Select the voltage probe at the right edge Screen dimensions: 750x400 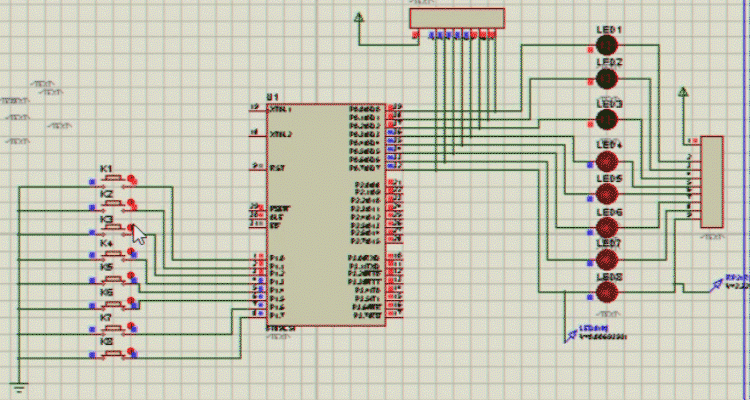(x=717, y=285)
